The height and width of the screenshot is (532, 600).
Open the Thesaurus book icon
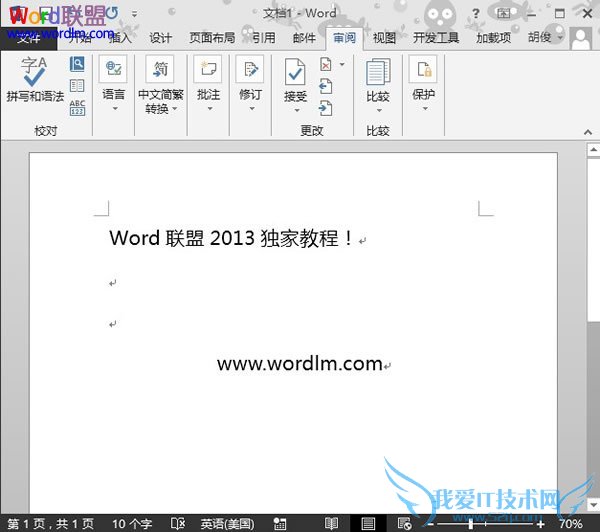click(x=77, y=86)
